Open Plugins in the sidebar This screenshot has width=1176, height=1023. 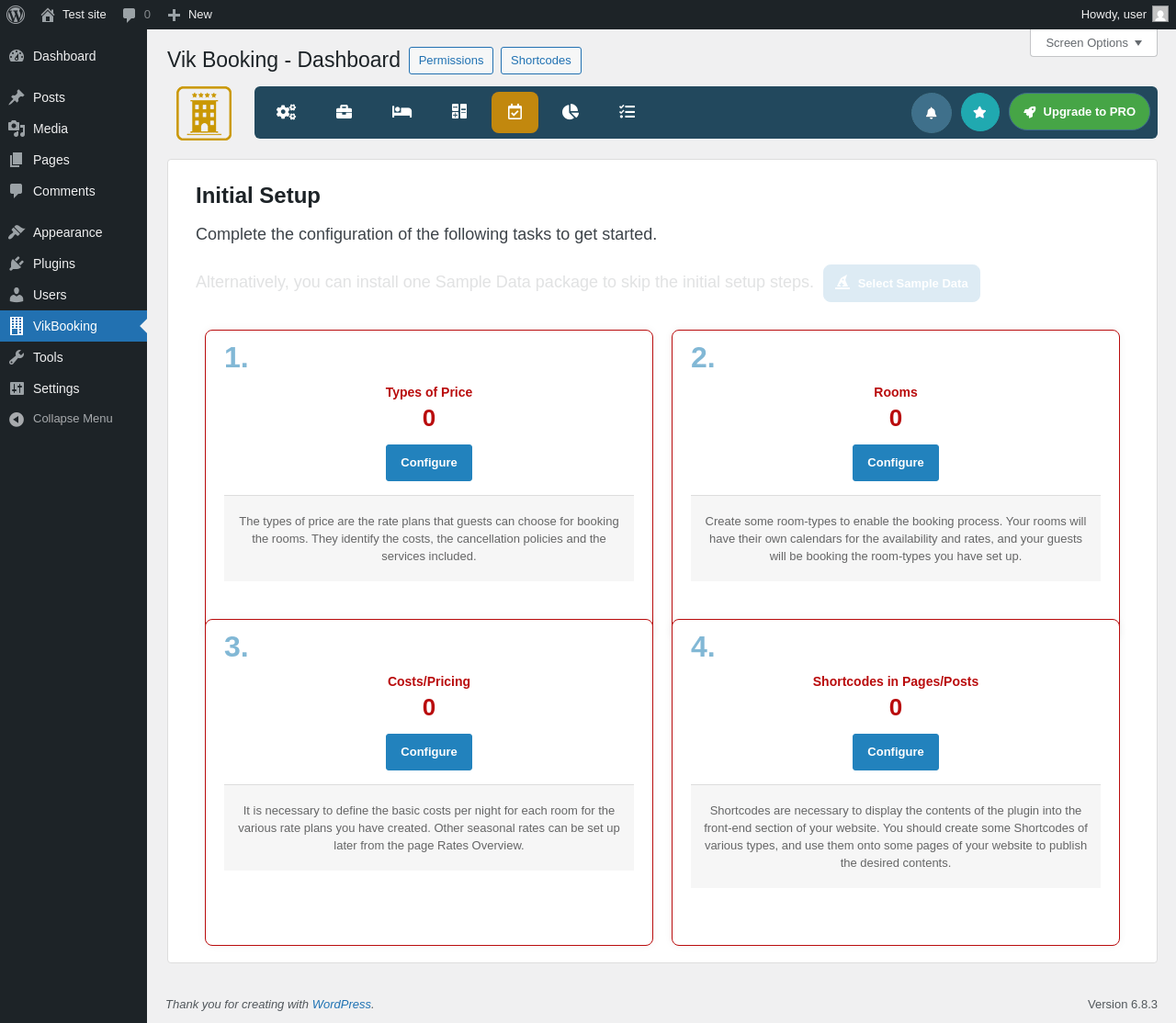pyautogui.click(x=73, y=264)
